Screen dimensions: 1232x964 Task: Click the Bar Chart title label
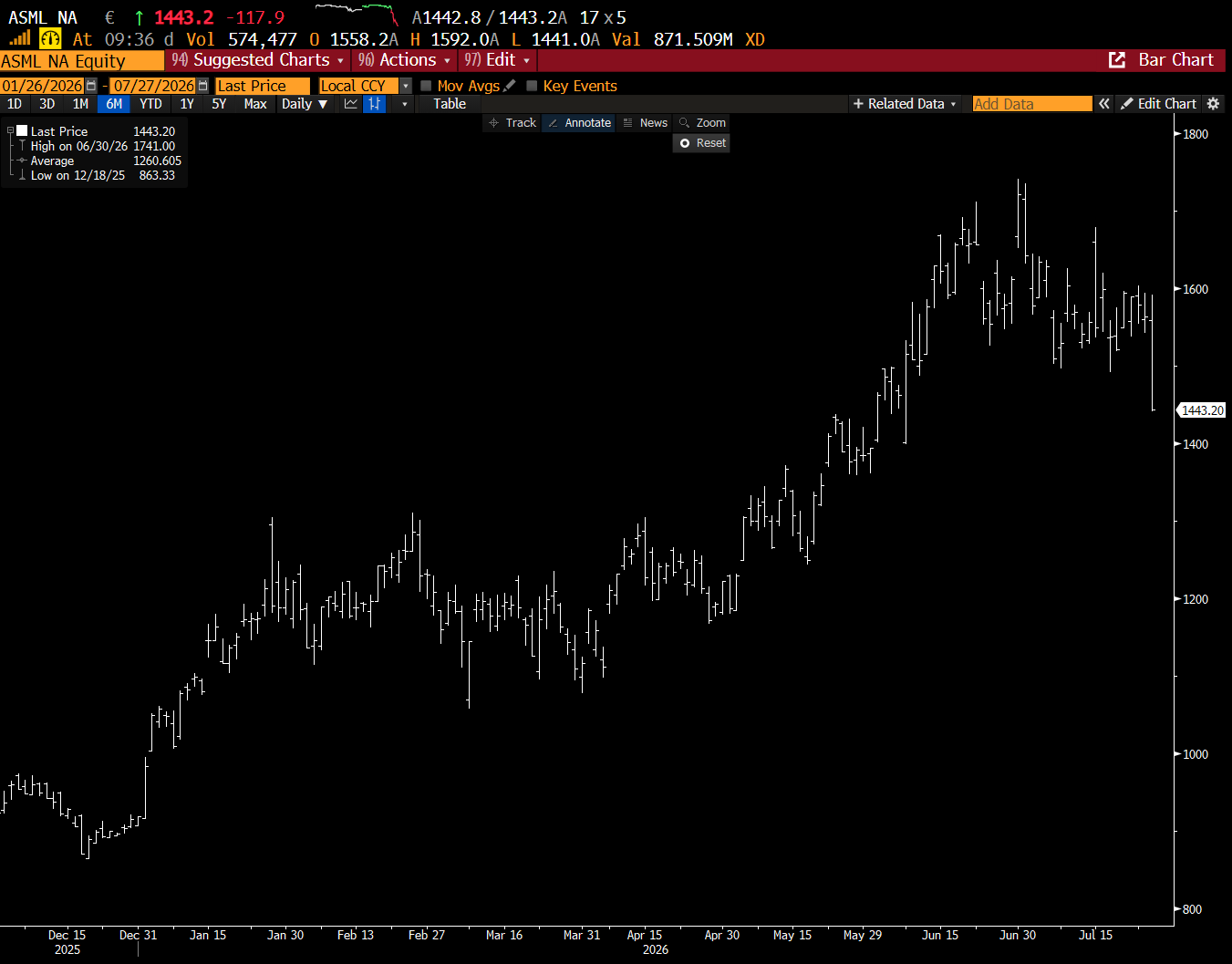[x=1176, y=60]
